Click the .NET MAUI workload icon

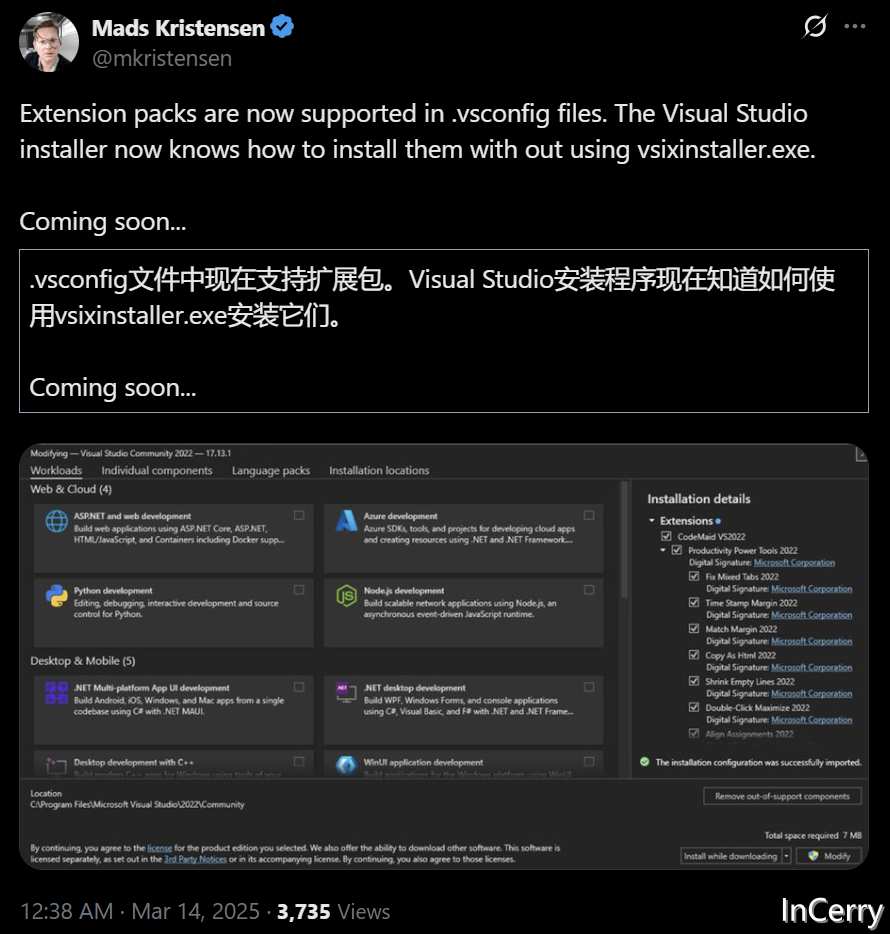tap(56, 693)
